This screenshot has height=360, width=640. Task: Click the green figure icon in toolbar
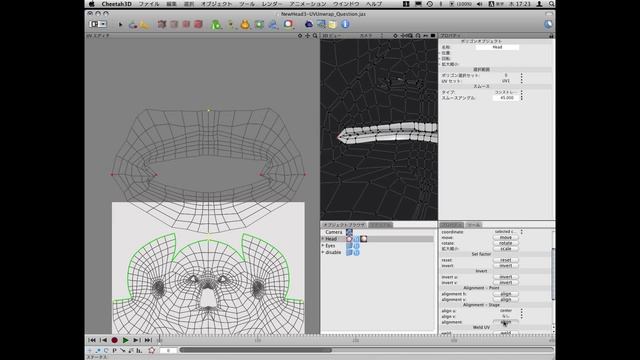pyautogui.click(x=216, y=24)
